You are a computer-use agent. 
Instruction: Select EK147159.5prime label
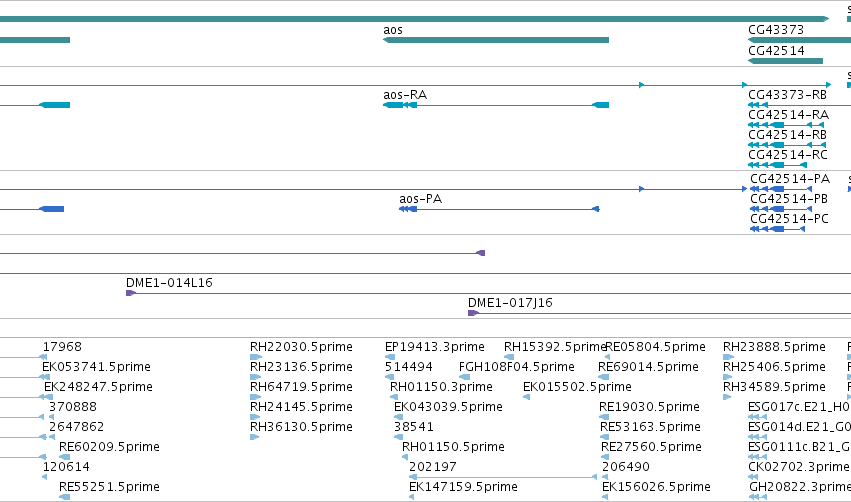(463, 487)
